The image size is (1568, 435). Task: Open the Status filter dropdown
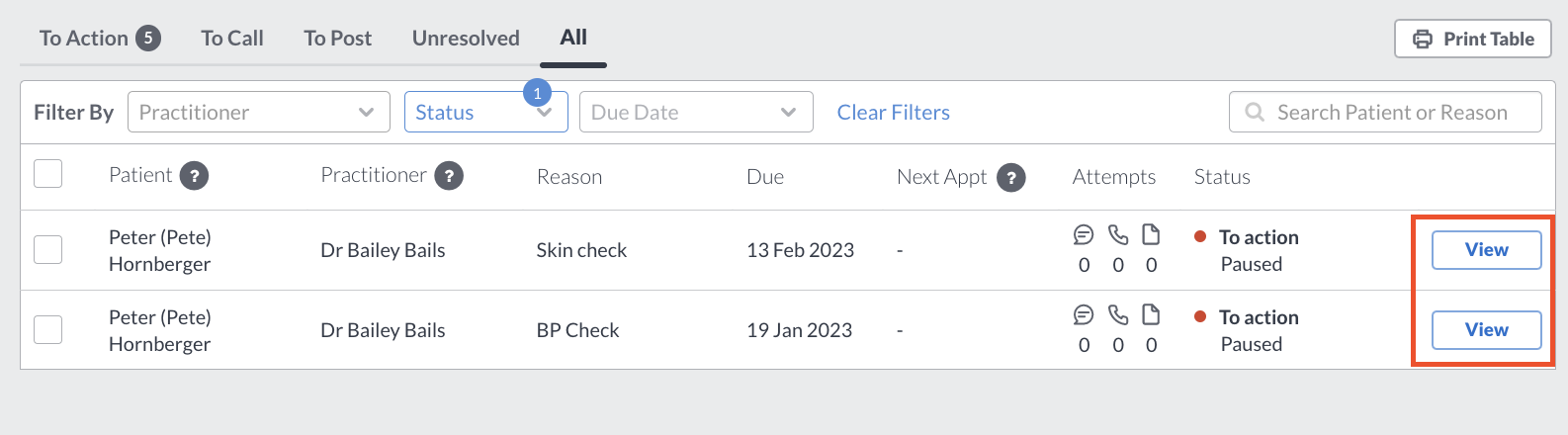pyautogui.click(x=485, y=112)
